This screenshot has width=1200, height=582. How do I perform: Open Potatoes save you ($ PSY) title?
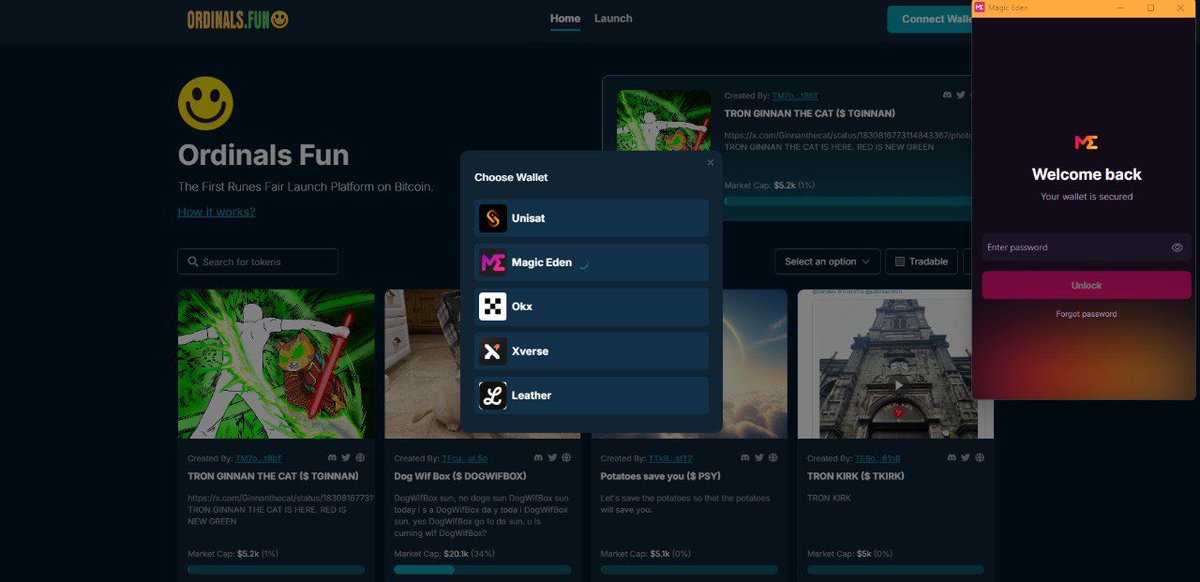(x=660, y=476)
